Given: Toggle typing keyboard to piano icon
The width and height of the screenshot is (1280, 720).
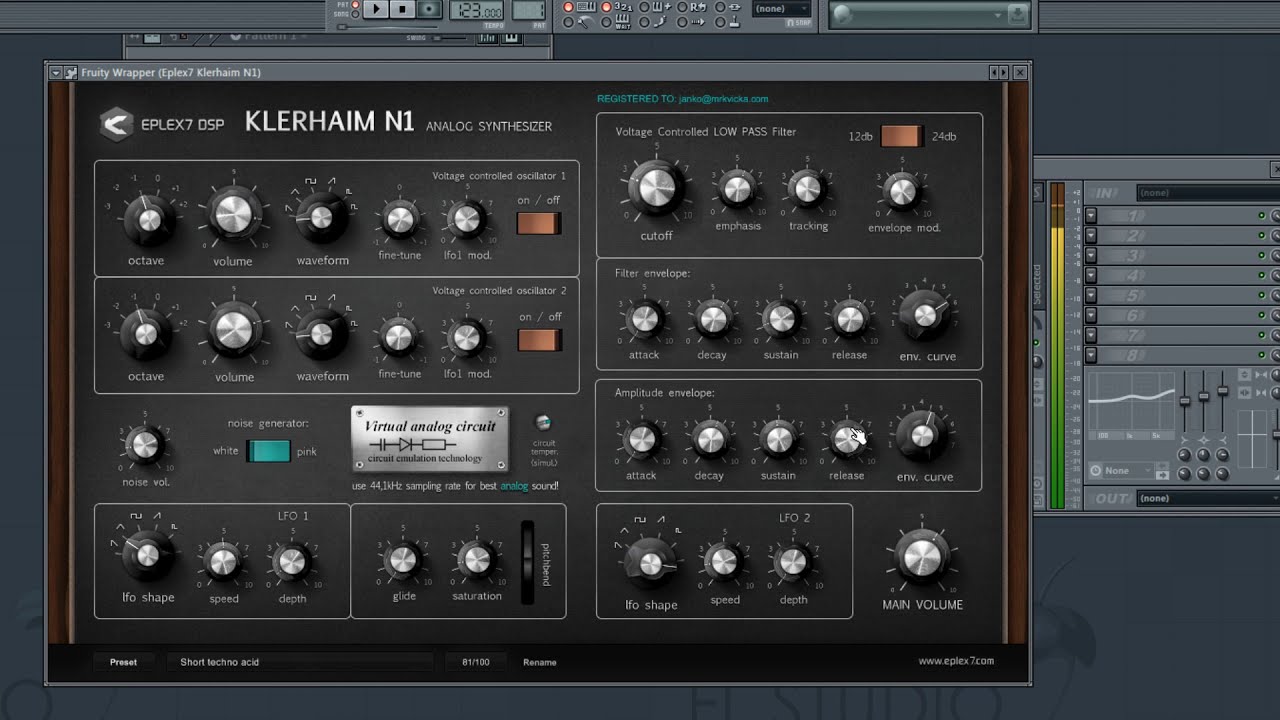Looking at the screenshot, I should click(x=586, y=7).
